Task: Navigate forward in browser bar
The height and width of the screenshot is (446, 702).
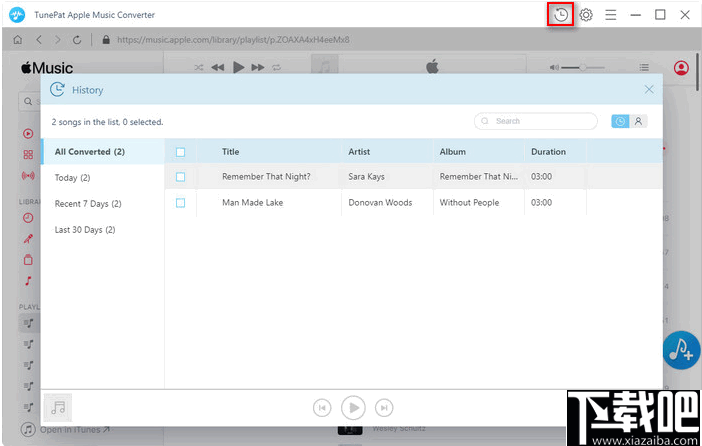Action: pyautogui.click(x=57, y=40)
